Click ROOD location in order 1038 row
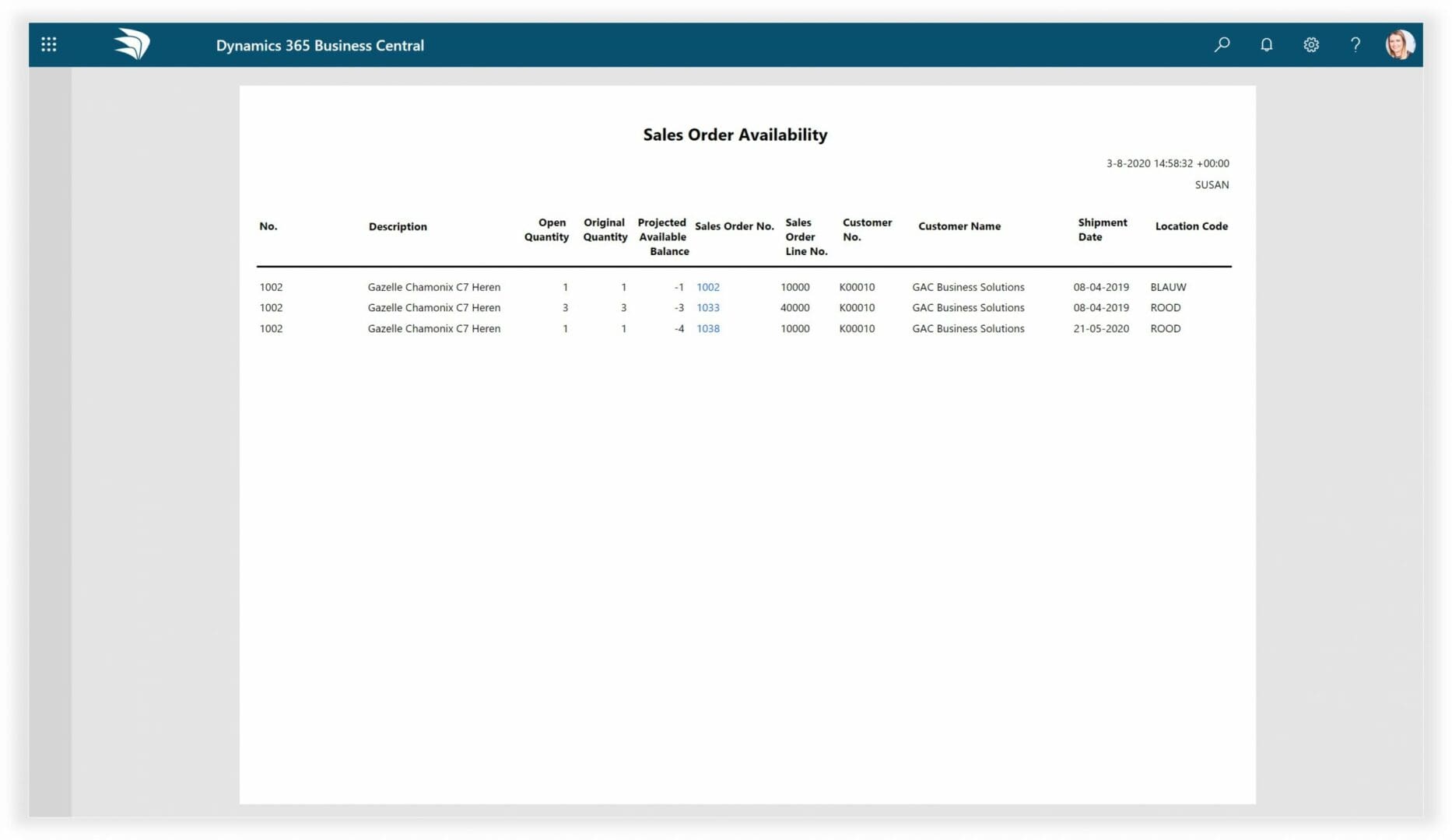Screen dimensions: 1452x840 (1165, 328)
